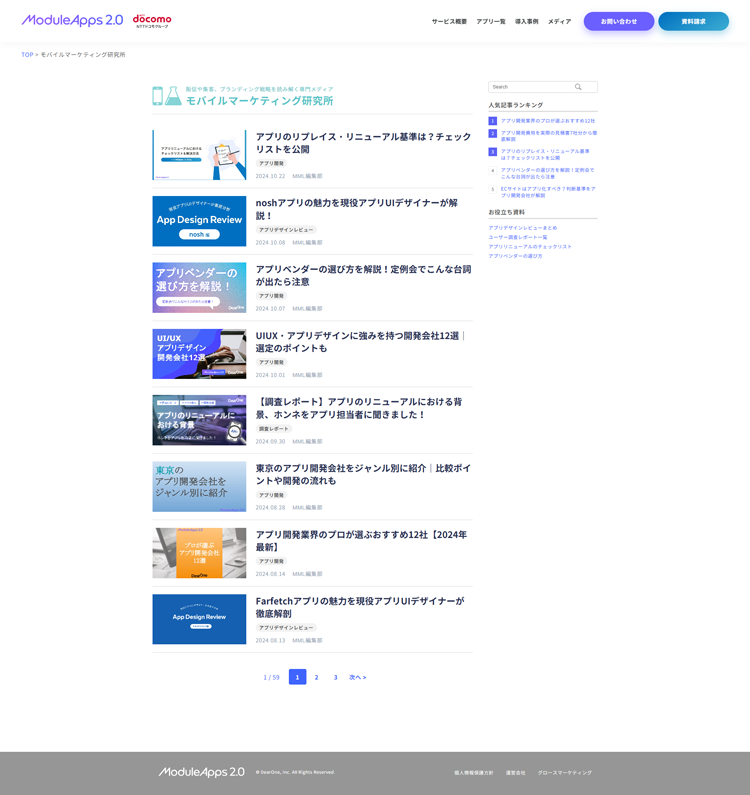Open the UIUX・アプリデザイン開発会社12選 article title
The height and width of the screenshot is (795, 750).
(x=361, y=342)
